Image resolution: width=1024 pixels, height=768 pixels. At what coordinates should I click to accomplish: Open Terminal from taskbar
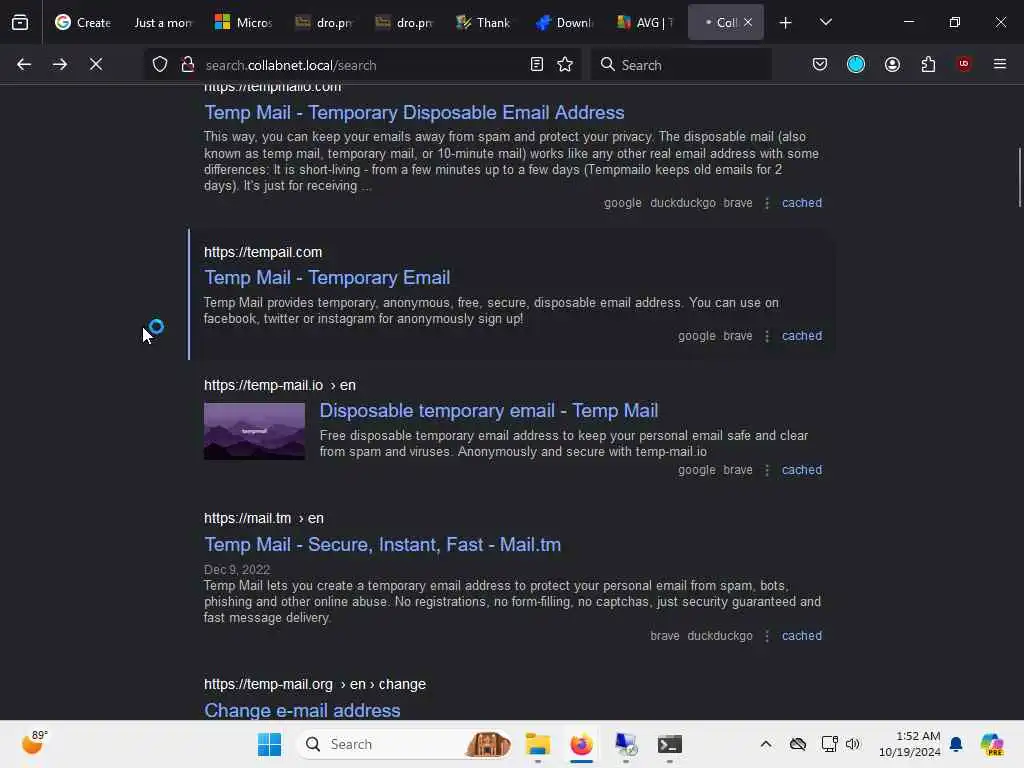(x=669, y=744)
